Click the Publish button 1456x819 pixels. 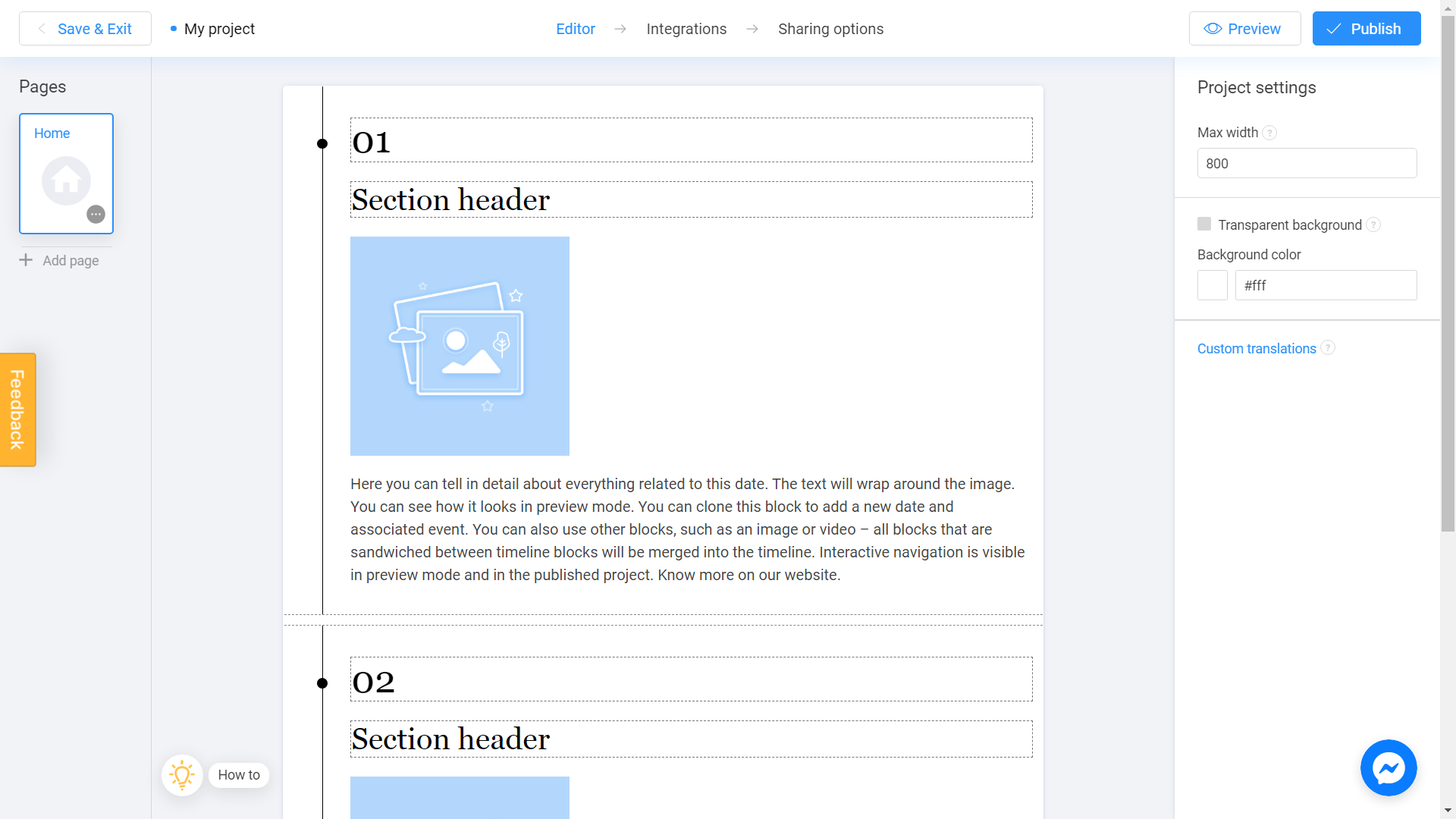1366,28
